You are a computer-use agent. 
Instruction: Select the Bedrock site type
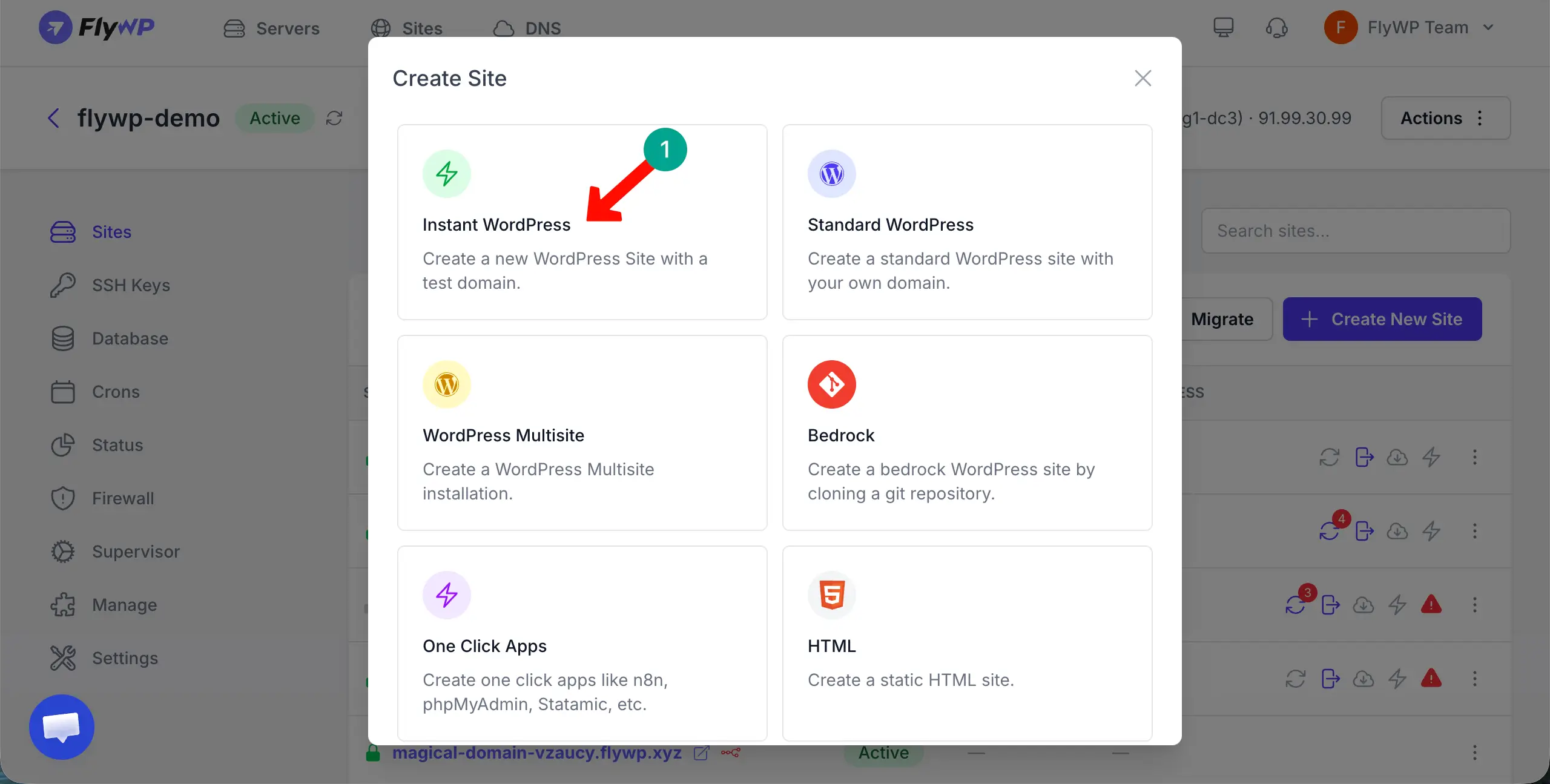[967, 433]
